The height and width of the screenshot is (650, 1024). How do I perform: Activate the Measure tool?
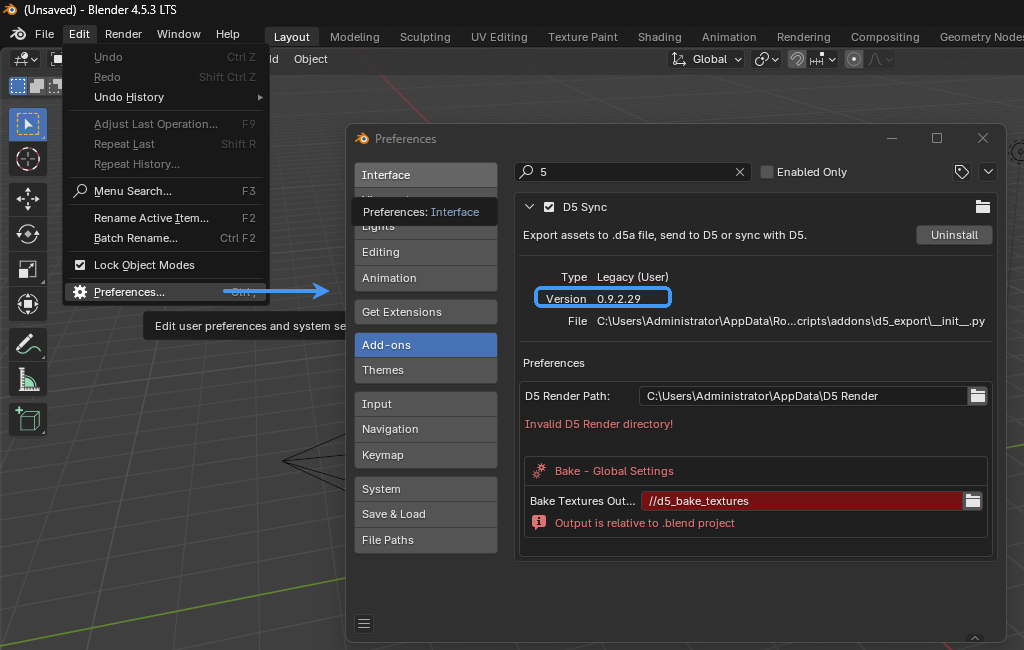[x=27, y=379]
